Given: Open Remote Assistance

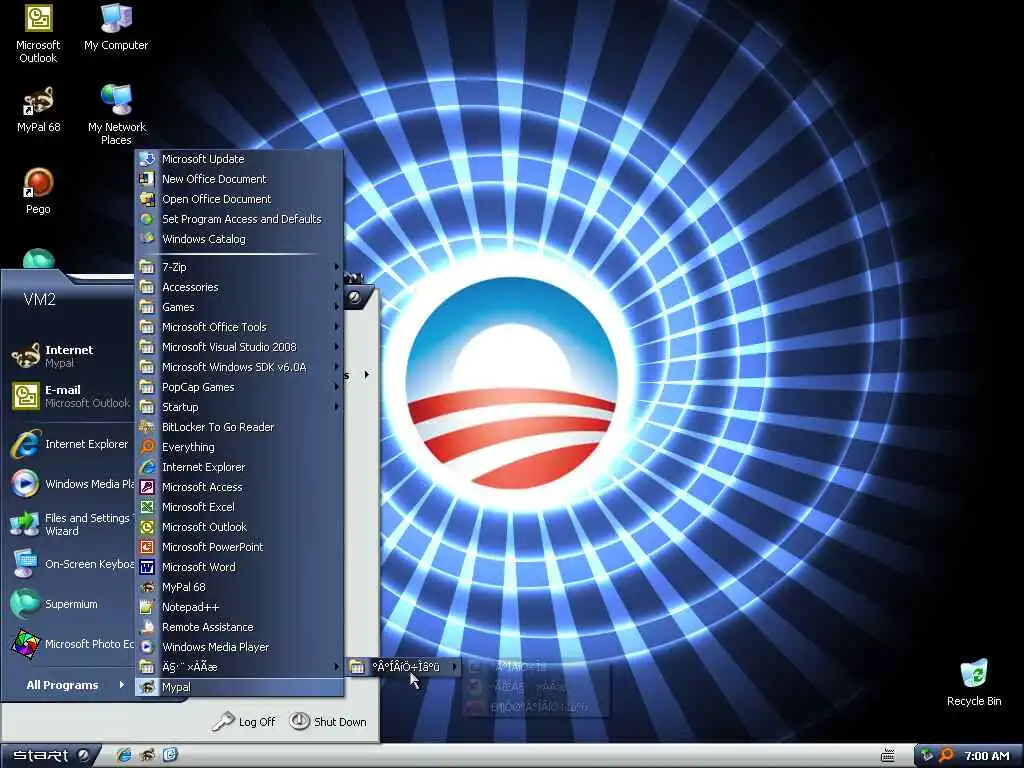Looking at the screenshot, I should pyautogui.click(x=239, y=628).
